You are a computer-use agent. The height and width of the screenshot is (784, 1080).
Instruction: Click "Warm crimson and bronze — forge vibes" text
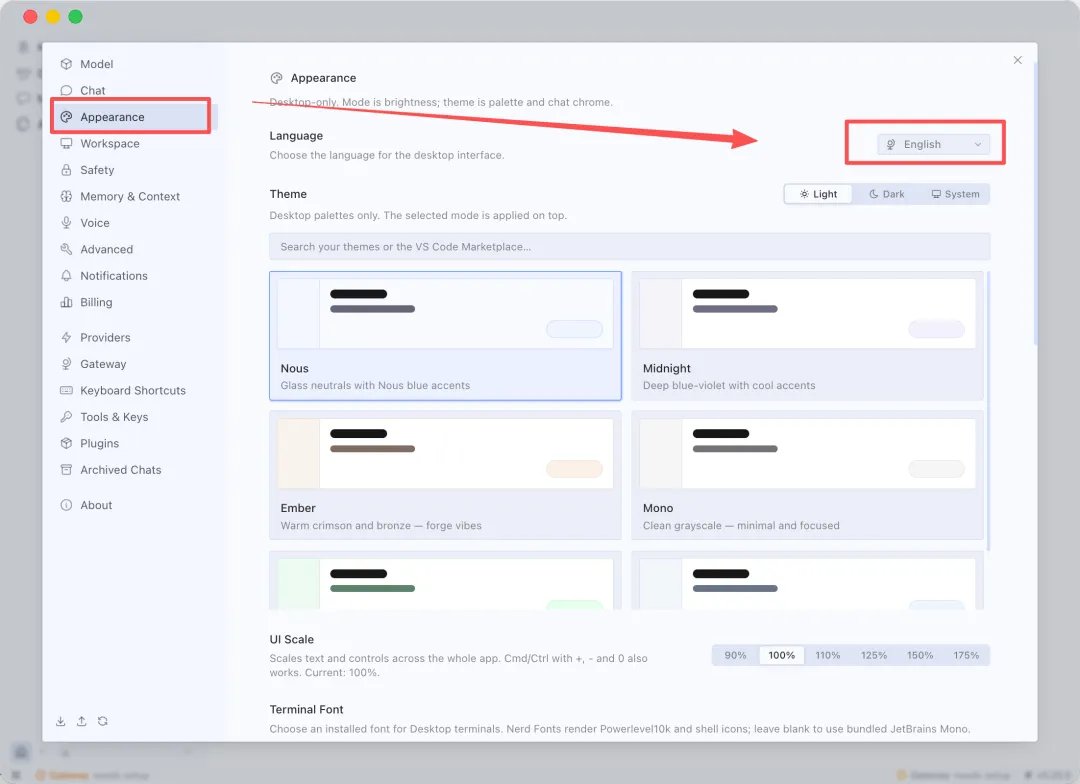(381, 526)
